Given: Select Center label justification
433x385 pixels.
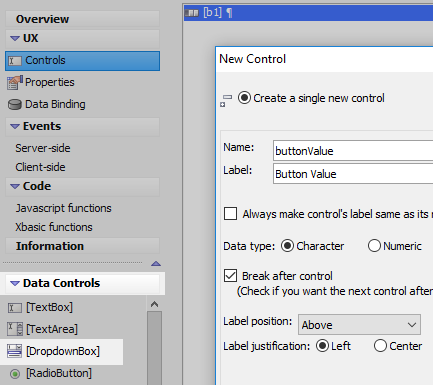Looking at the screenshot, I should pos(380,346).
